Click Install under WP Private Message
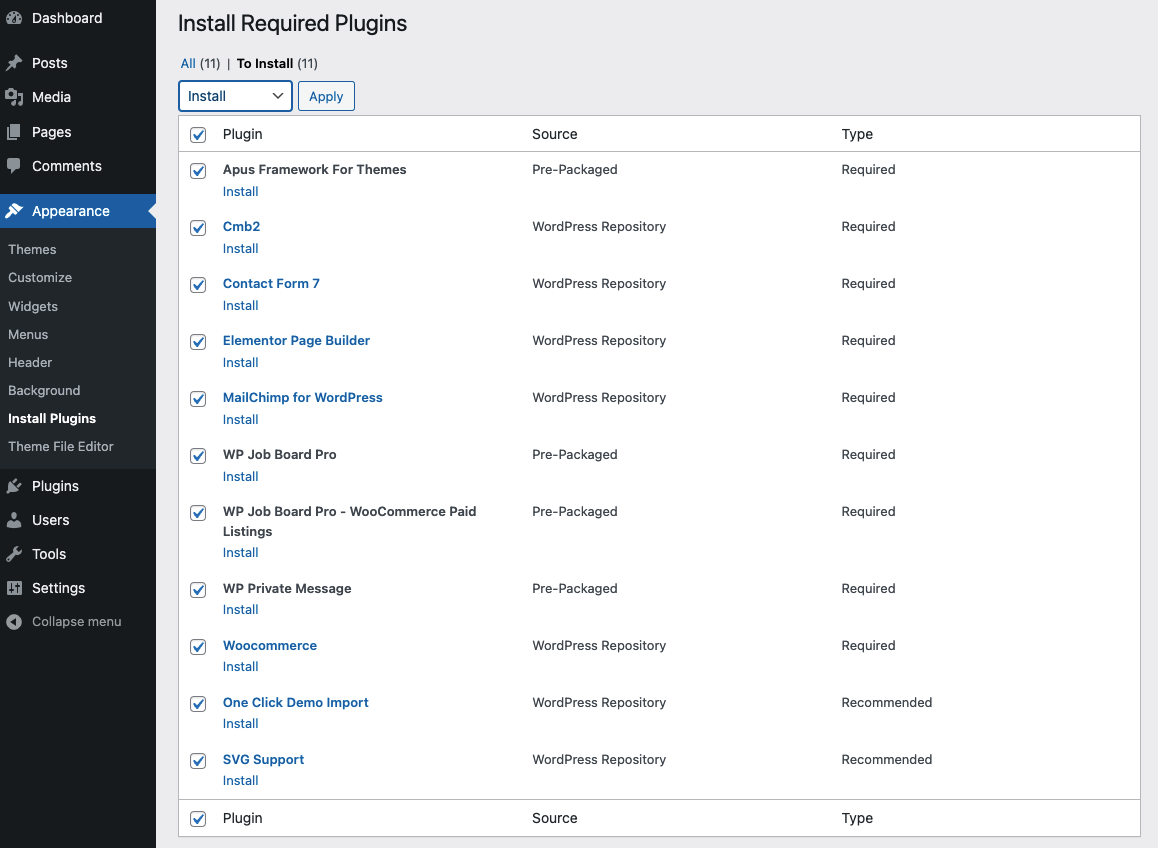The width and height of the screenshot is (1158, 848). [x=241, y=610]
